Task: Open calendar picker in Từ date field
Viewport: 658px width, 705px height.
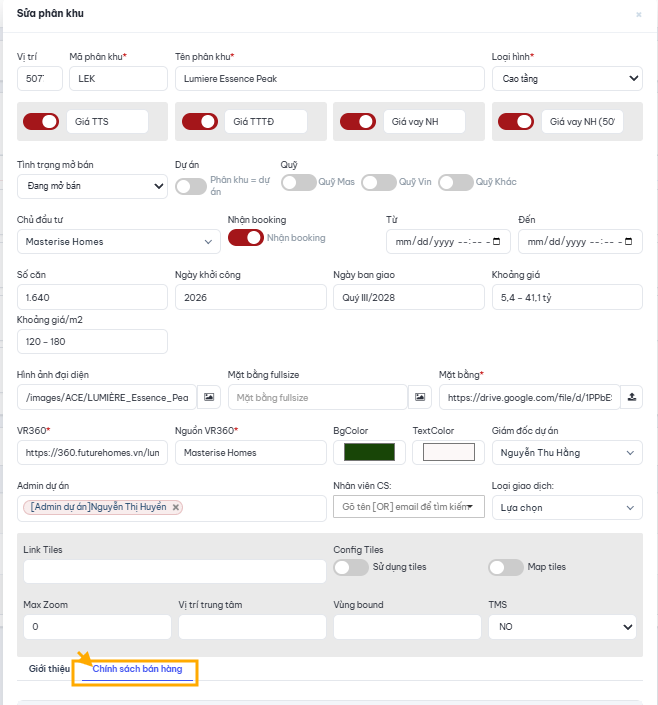Action: [497, 241]
